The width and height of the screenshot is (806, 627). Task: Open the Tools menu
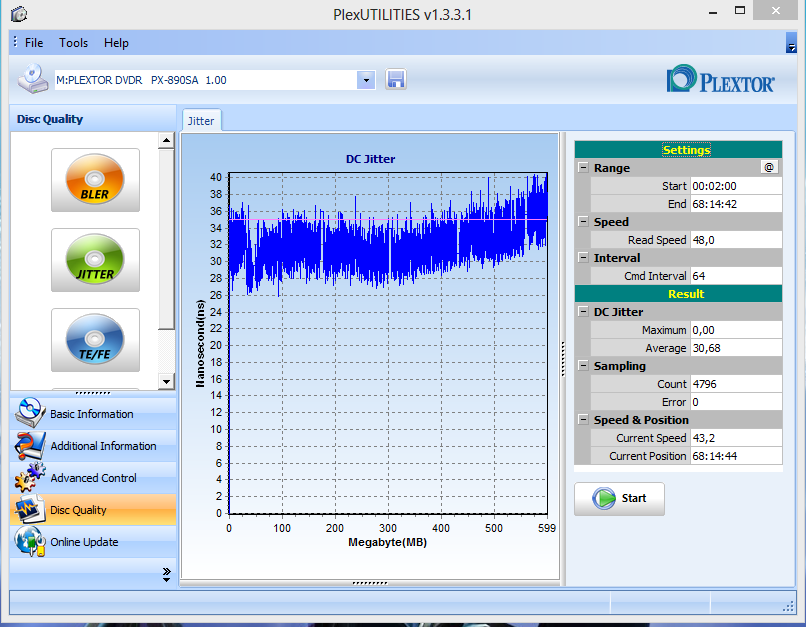tap(74, 43)
